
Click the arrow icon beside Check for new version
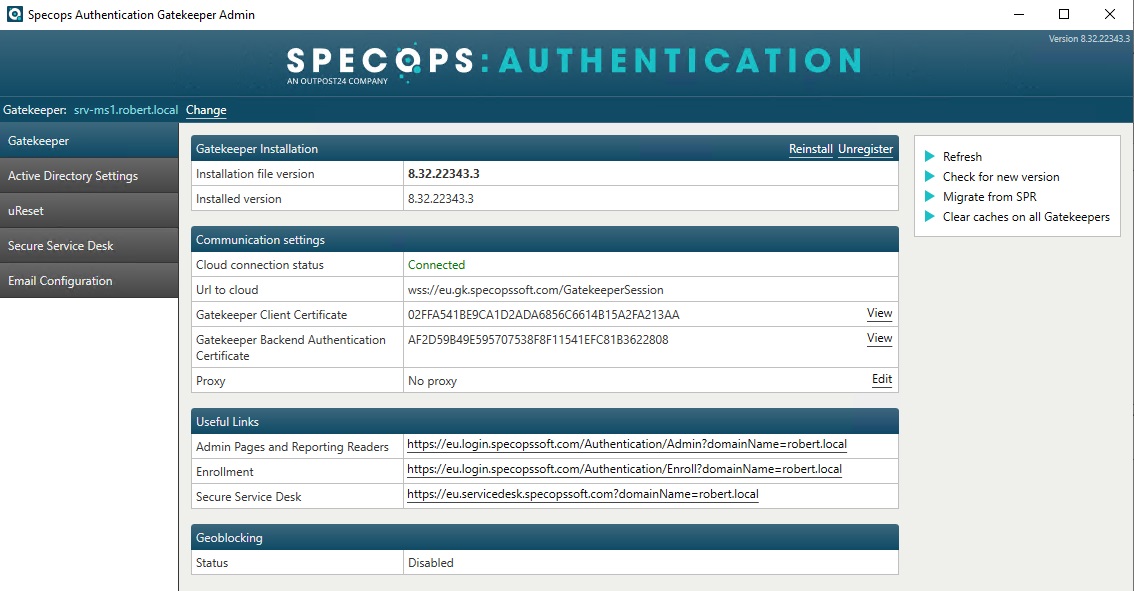(930, 177)
